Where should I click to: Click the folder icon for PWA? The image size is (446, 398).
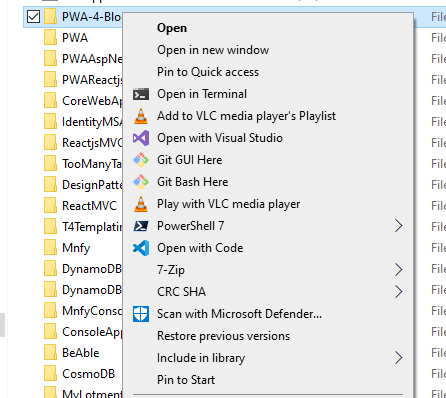(x=50, y=38)
